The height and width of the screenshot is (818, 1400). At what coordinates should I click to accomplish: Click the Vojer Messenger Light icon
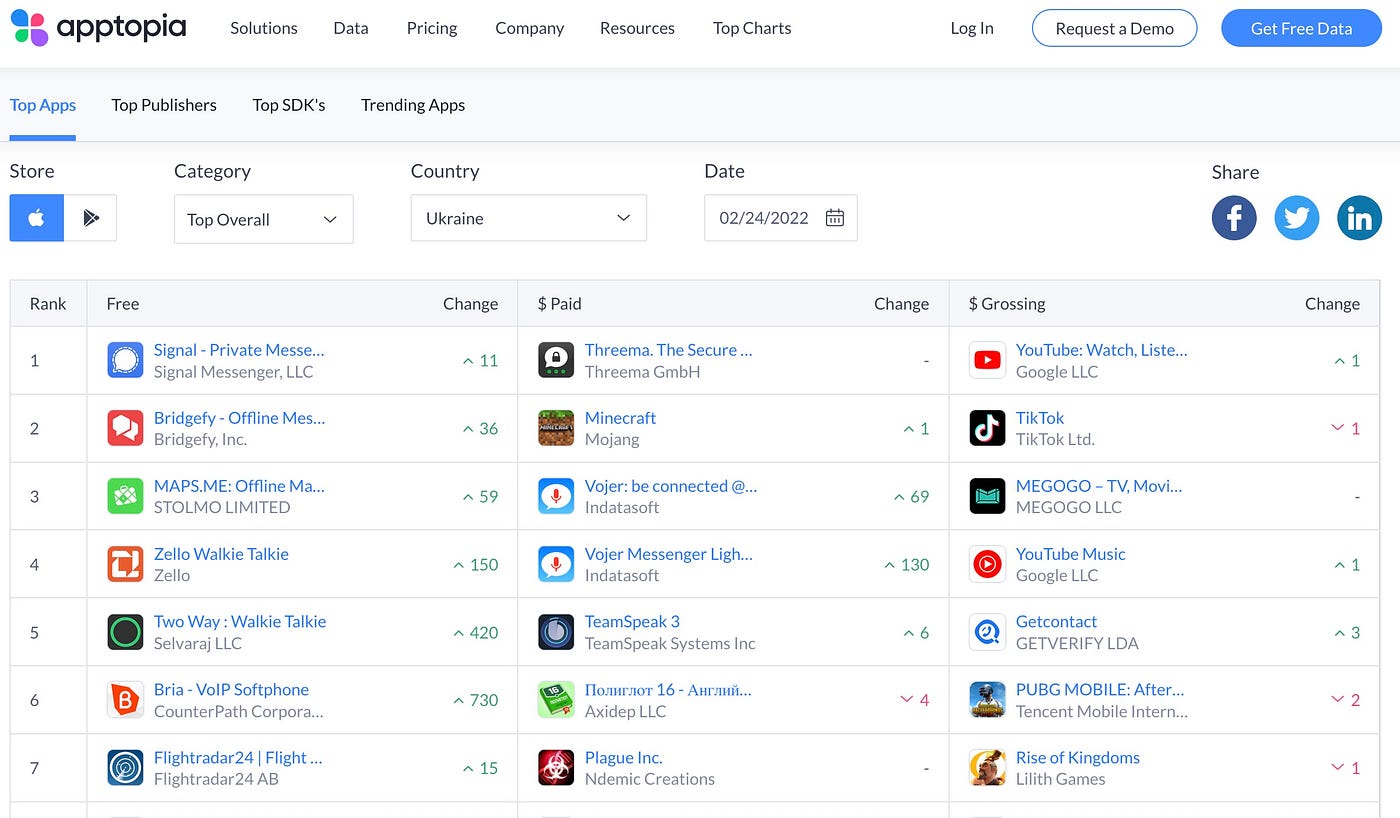556,564
